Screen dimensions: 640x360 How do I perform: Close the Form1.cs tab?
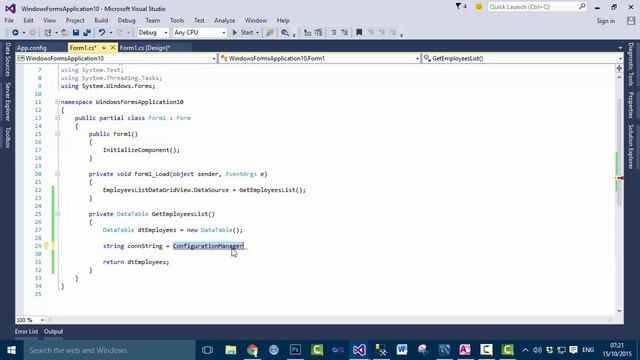pos(113,48)
